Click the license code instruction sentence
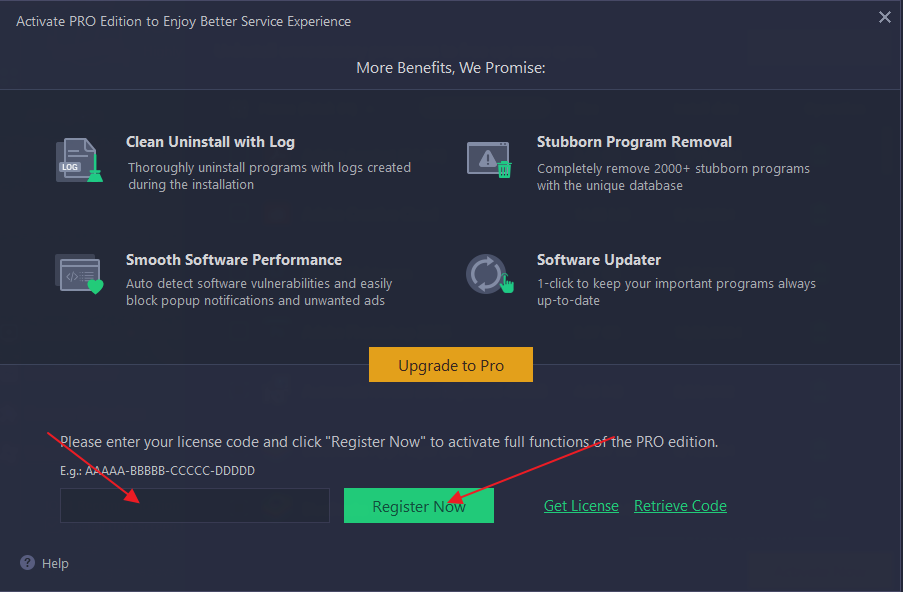Image resolution: width=903 pixels, height=592 pixels. click(x=389, y=441)
